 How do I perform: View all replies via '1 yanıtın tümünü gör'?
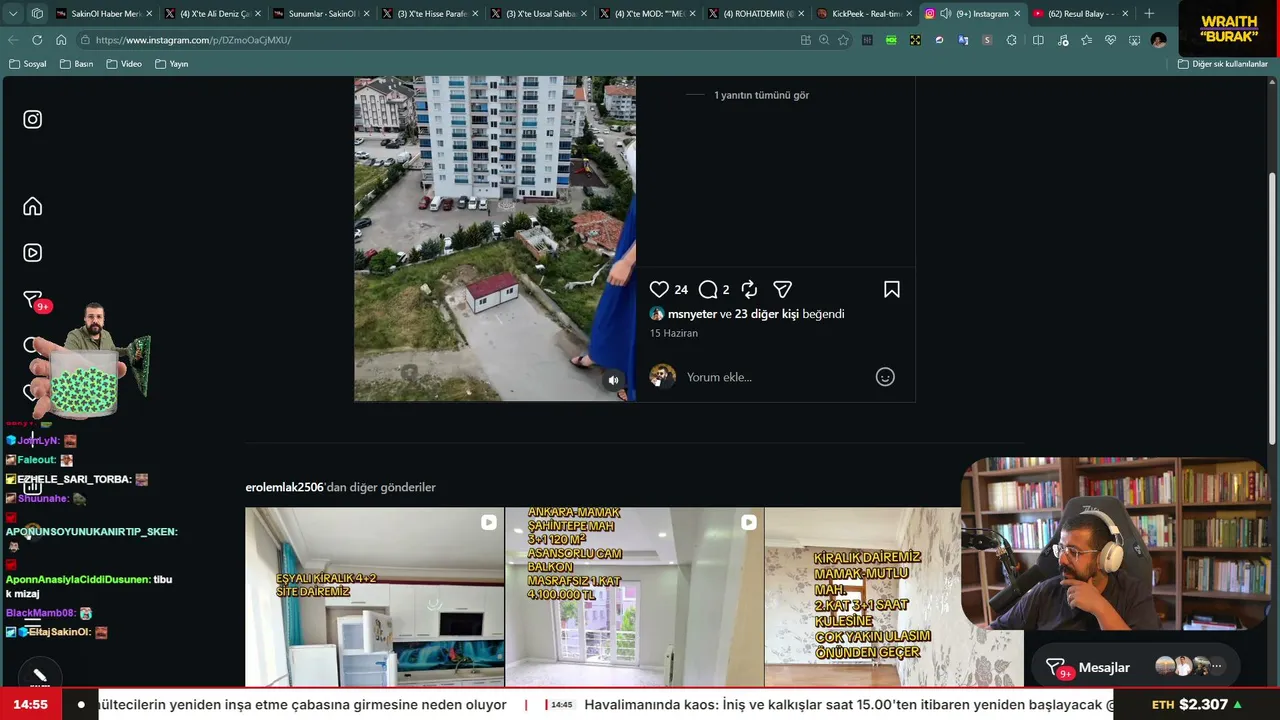(x=761, y=95)
